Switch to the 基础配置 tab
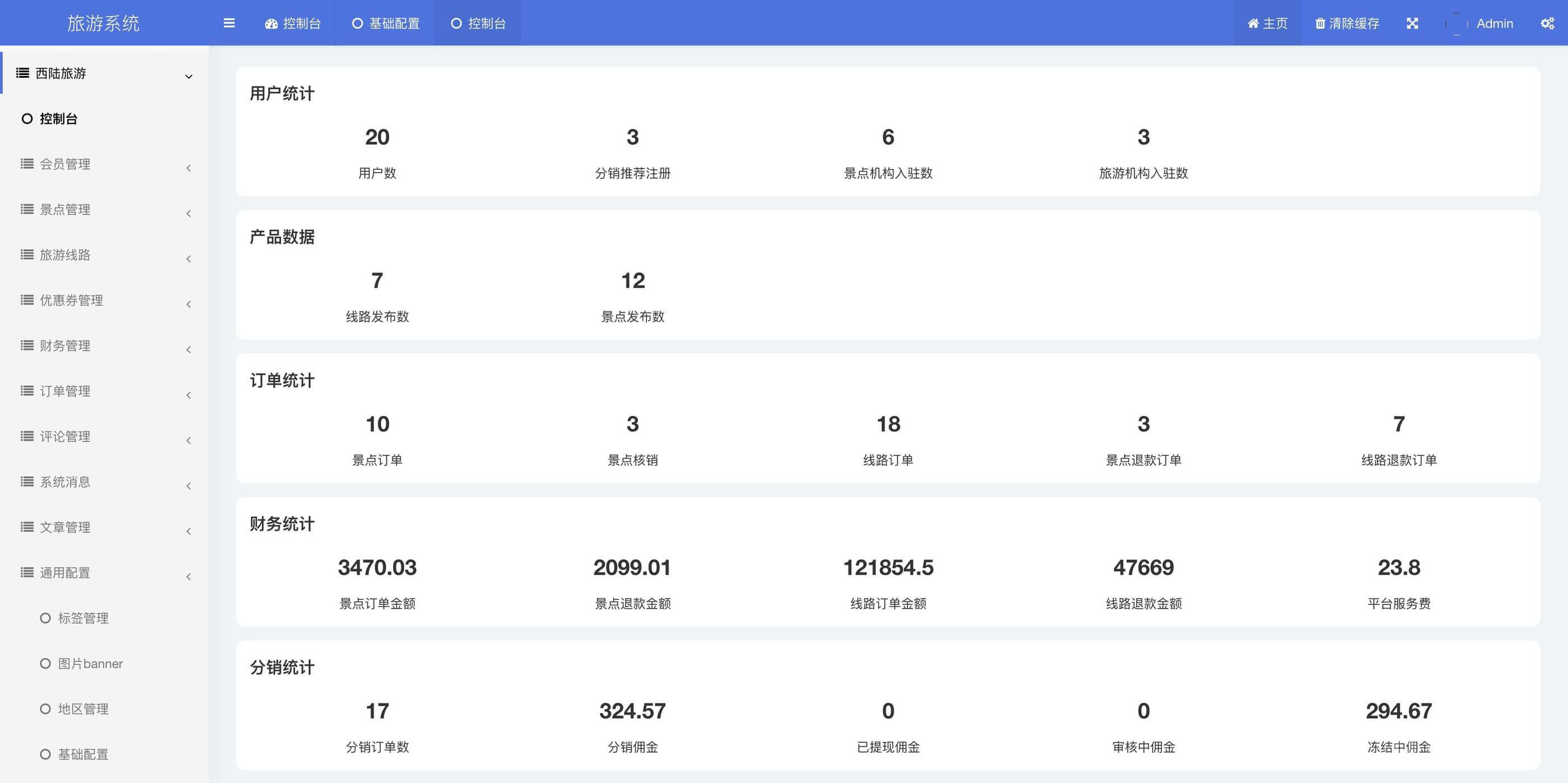This screenshot has width=1568, height=783. tap(386, 23)
